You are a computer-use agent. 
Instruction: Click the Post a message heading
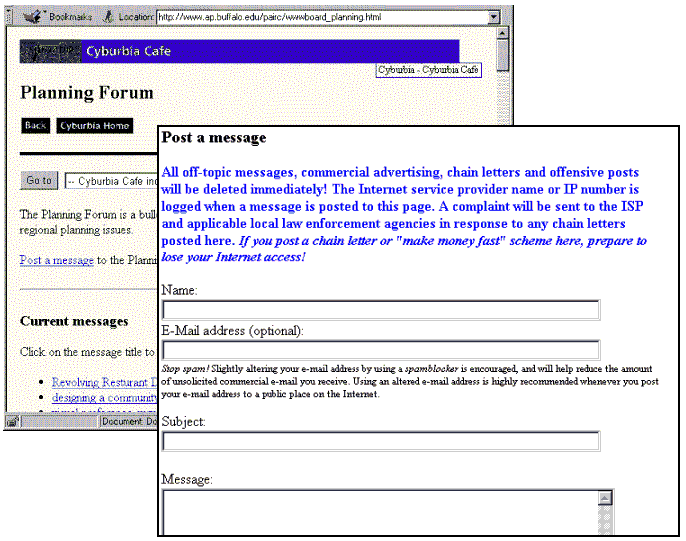(214, 138)
